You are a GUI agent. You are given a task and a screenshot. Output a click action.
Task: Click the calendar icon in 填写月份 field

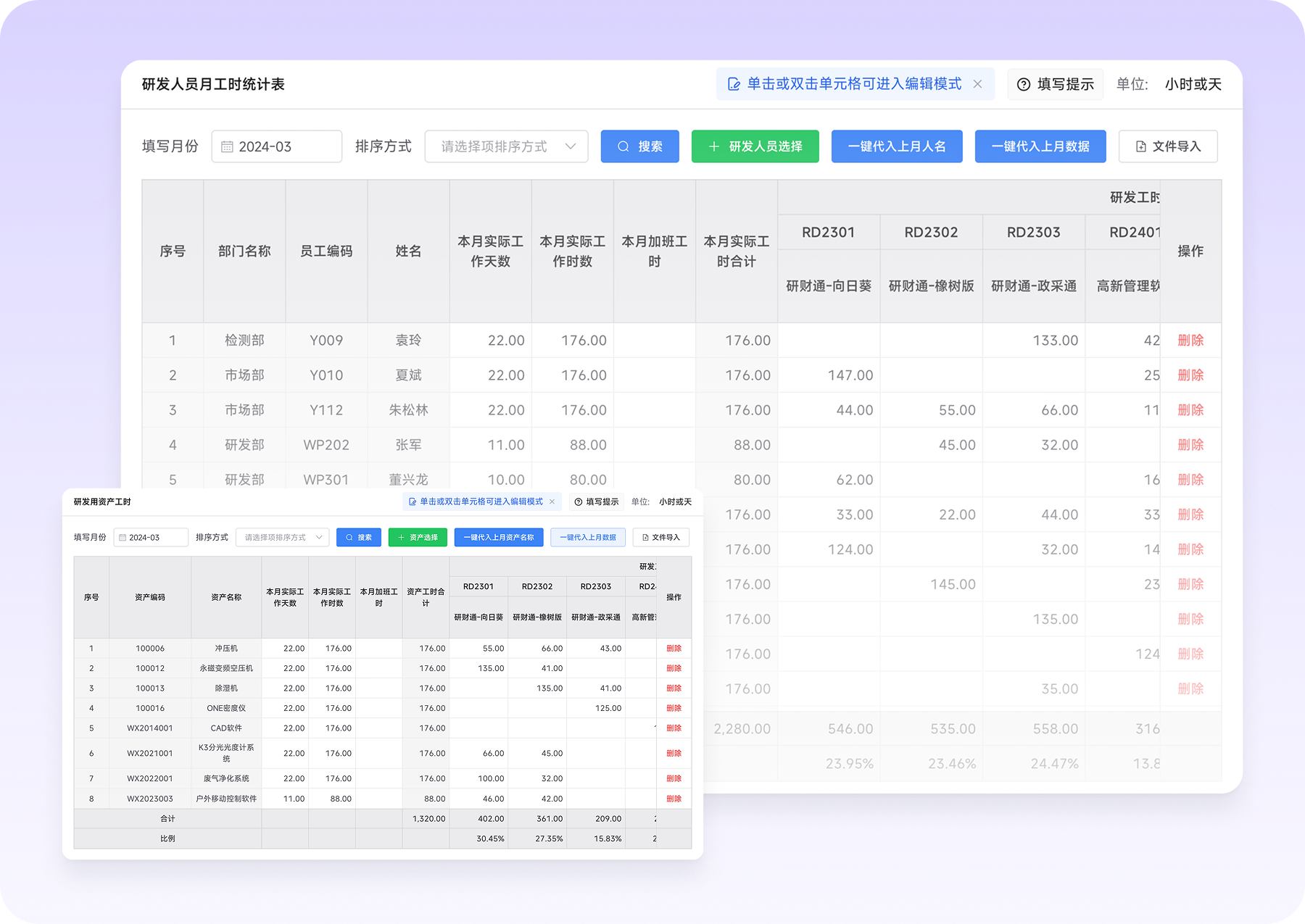pos(227,147)
